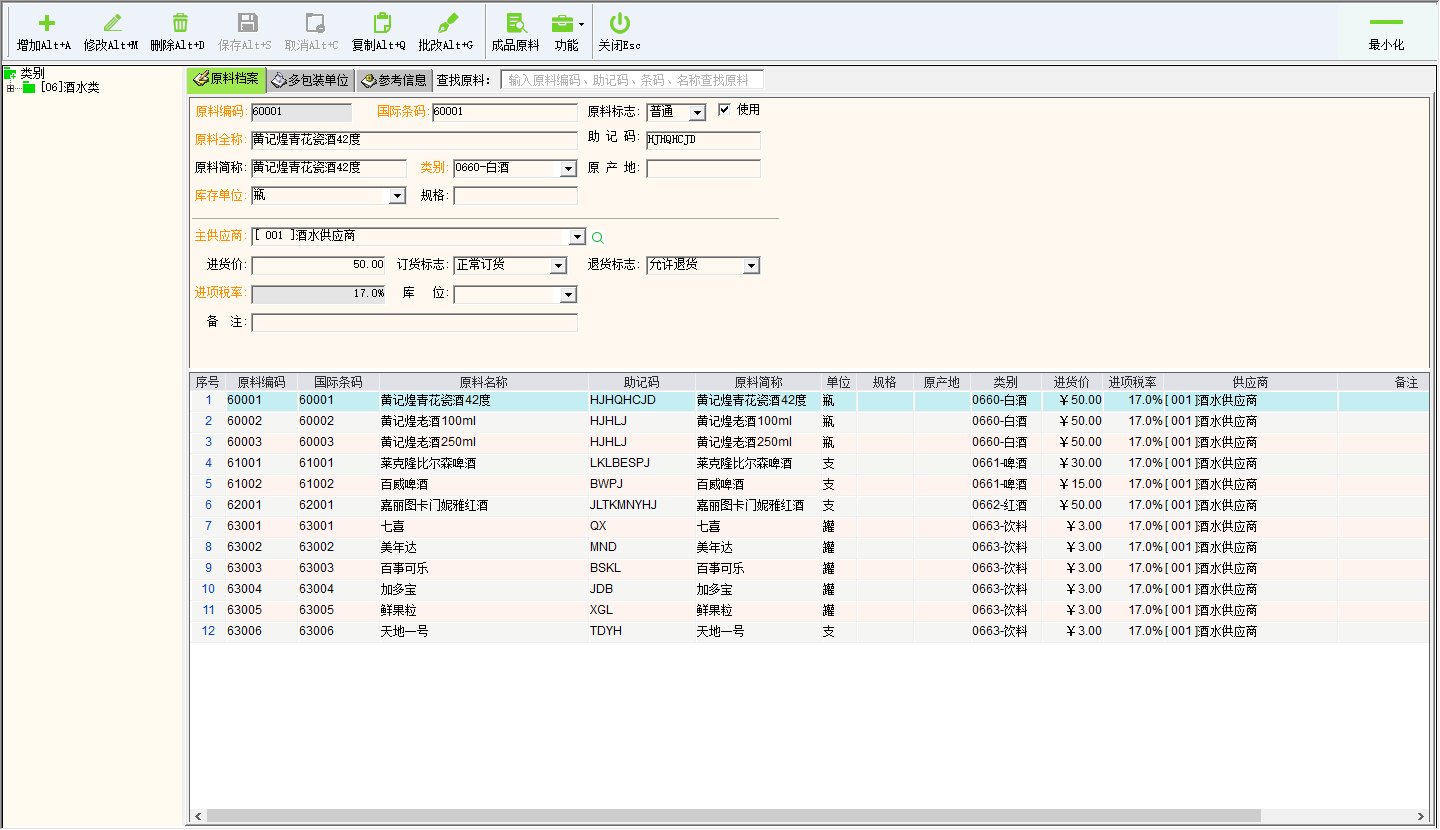
Task: Click the 进货价 input field
Action: [x=318, y=265]
